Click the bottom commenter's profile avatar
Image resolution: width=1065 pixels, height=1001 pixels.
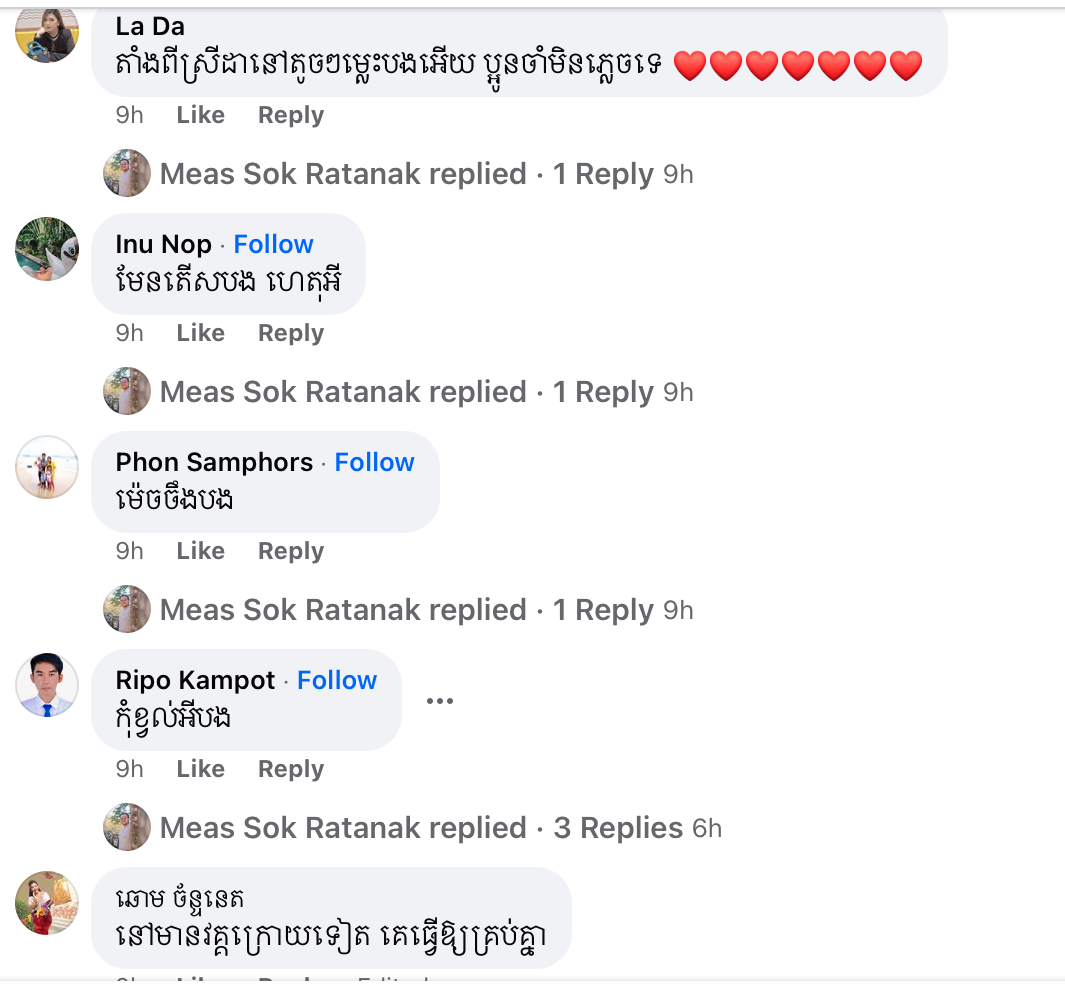[47, 903]
